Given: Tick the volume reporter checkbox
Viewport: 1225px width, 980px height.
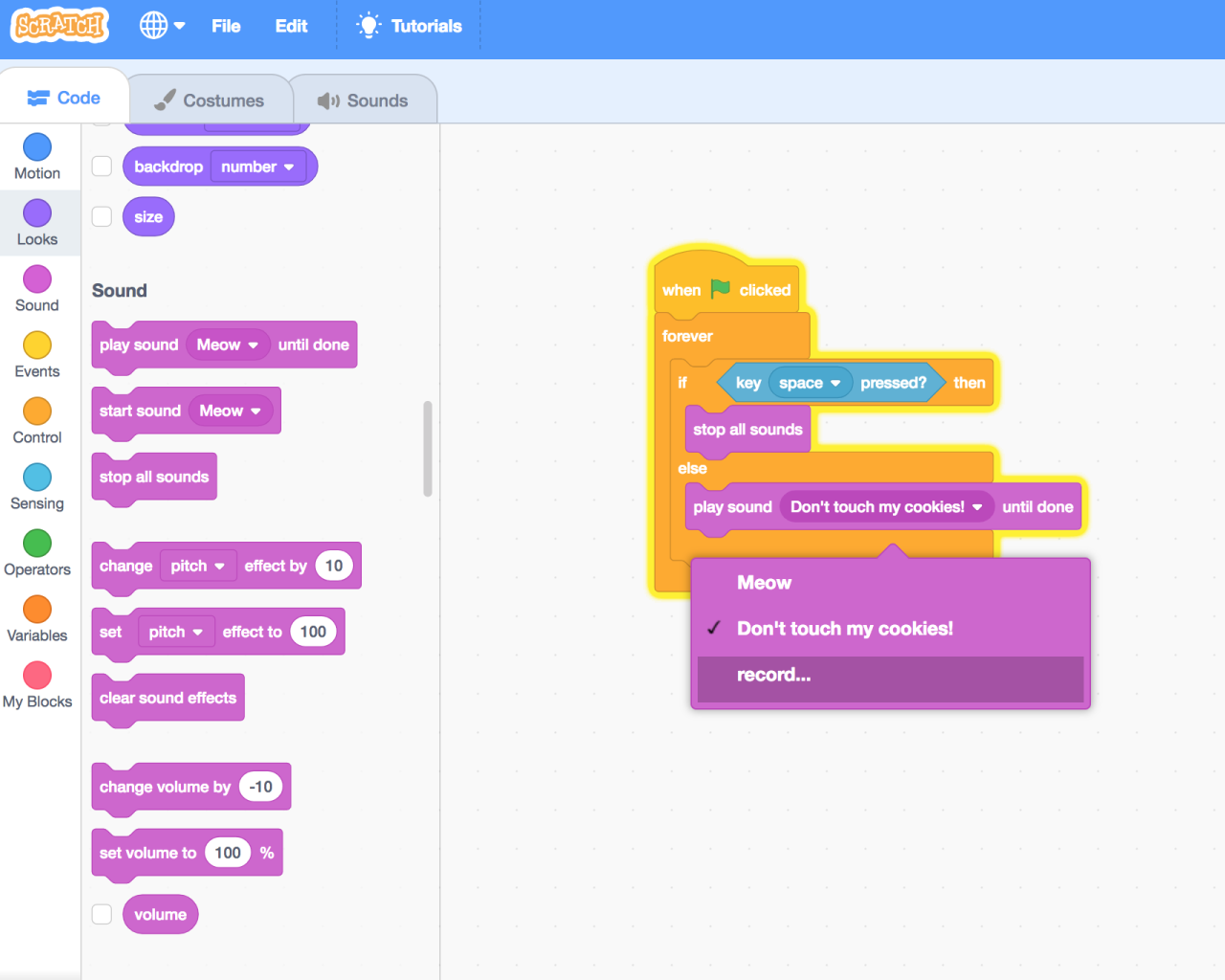Looking at the screenshot, I should tap(101, 914).
